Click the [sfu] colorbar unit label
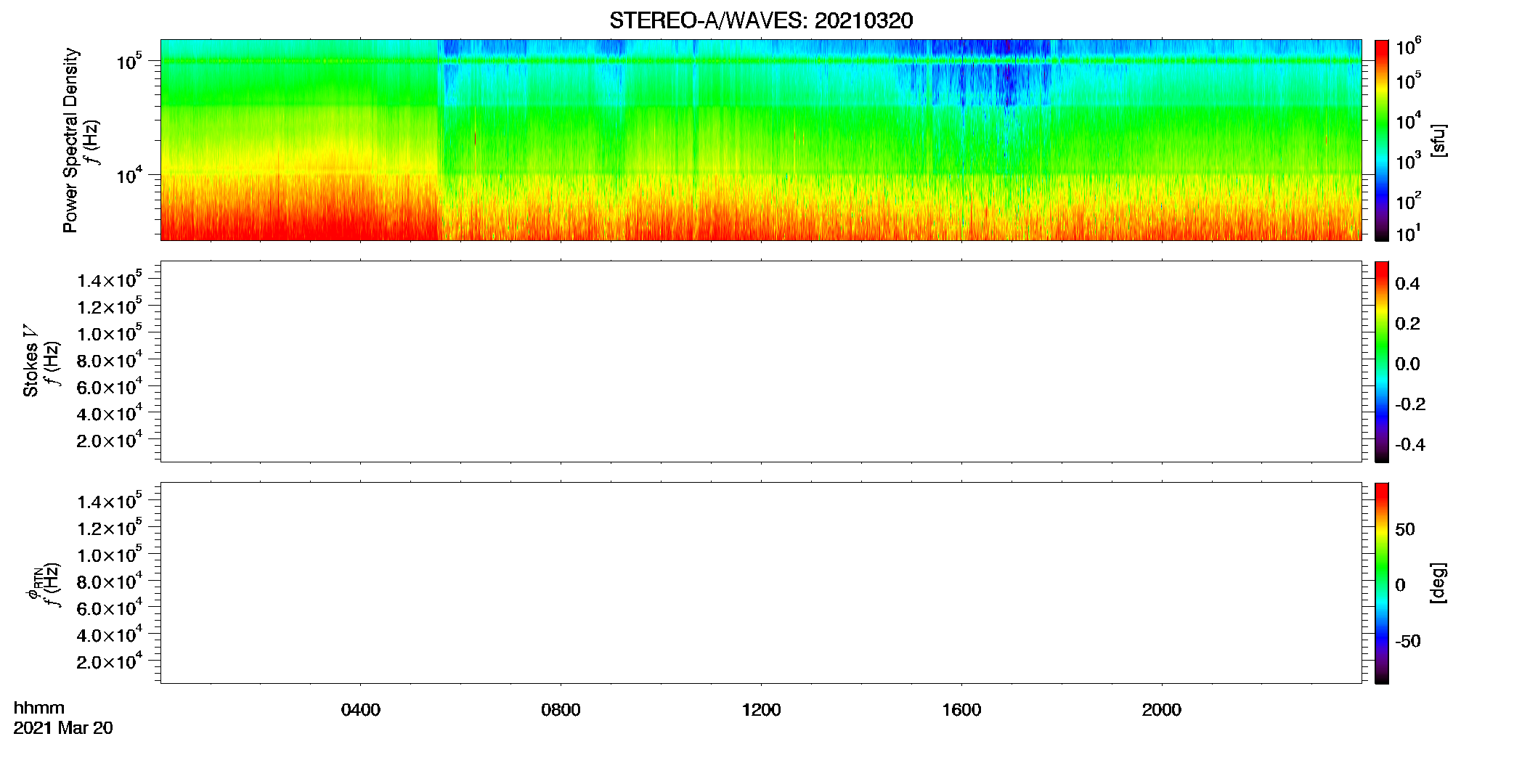 point(1438,140)
